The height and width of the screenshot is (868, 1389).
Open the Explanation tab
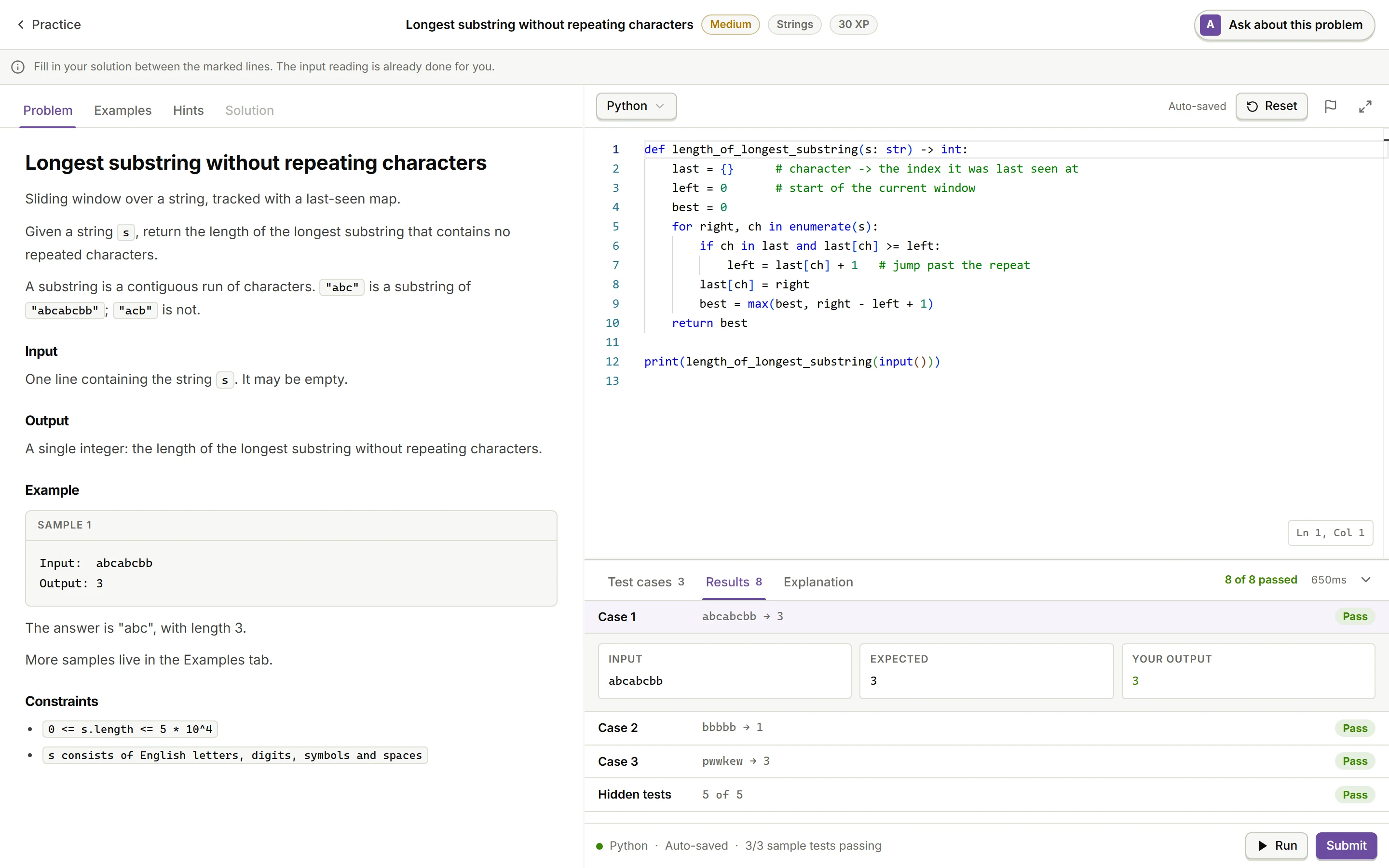pos(818,582)
